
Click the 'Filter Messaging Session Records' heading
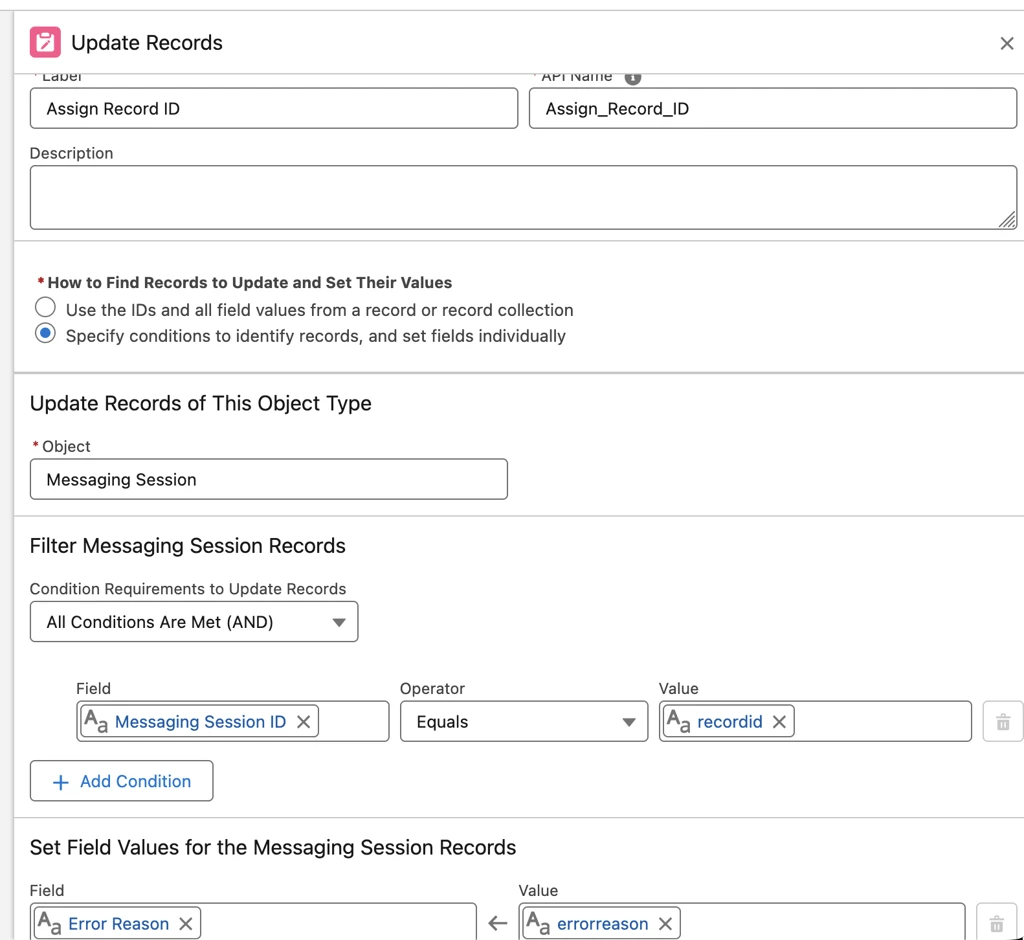pyautogui.click(x=187, y=545)
